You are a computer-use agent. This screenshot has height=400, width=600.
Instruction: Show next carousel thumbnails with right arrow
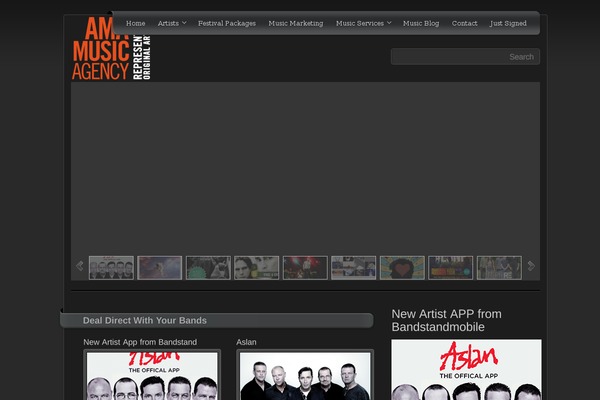click(x=531, y=266)
